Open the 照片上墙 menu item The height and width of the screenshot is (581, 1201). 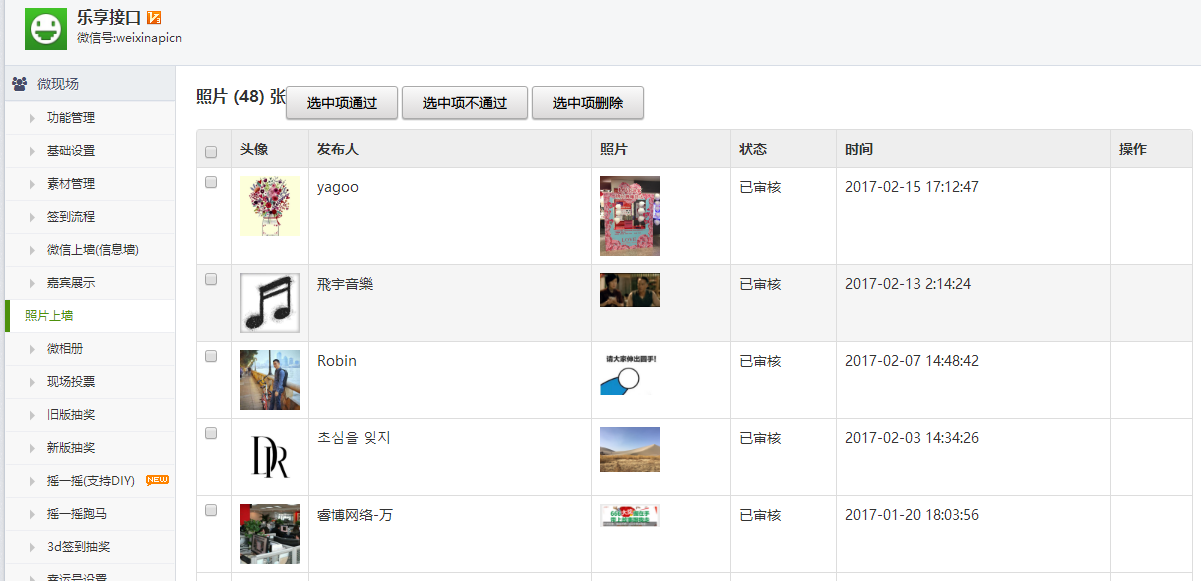coord(49,316)
